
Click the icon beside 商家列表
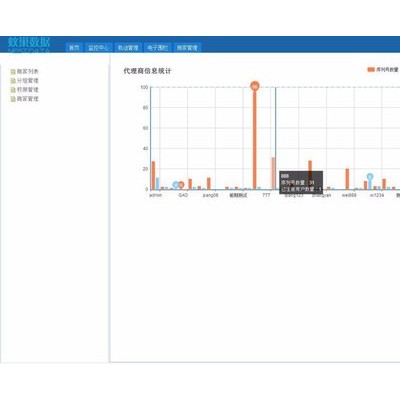pyautogui.click(x=13, y=72)
